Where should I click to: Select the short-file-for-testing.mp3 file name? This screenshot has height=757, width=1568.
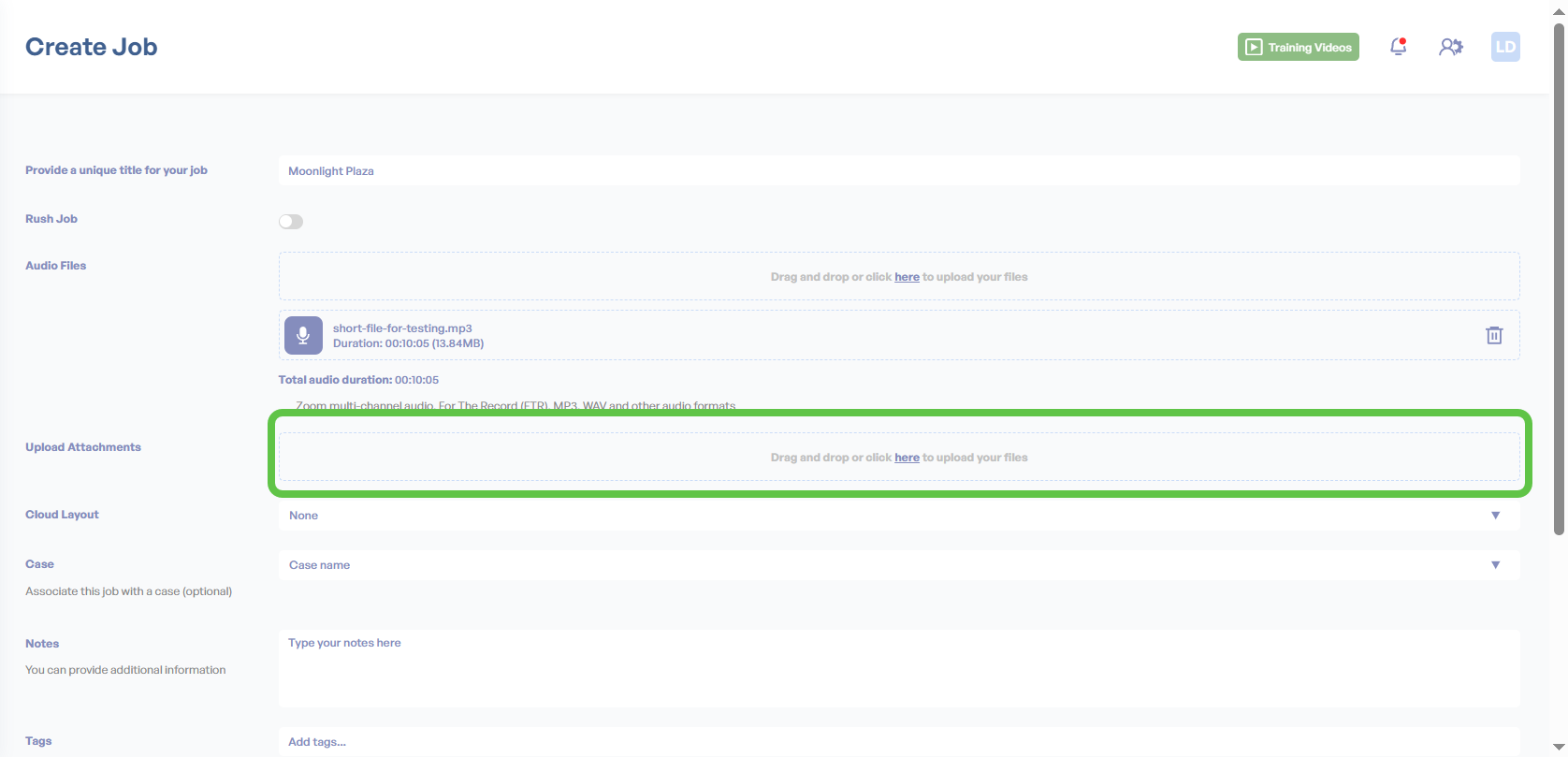click(x=402, y=328)
